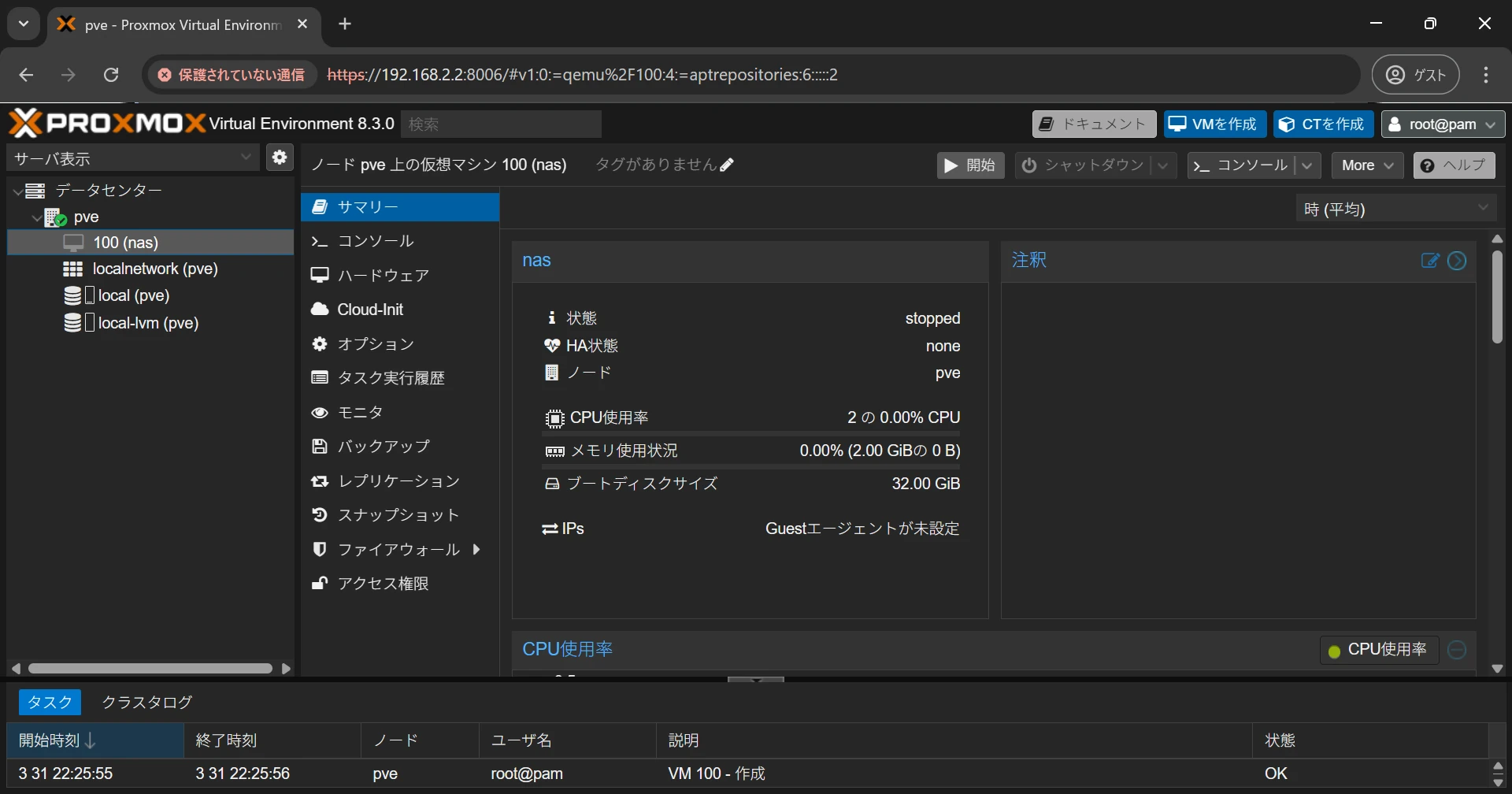Collapse the CPU usage chart panel

[x=1458, y=650]
